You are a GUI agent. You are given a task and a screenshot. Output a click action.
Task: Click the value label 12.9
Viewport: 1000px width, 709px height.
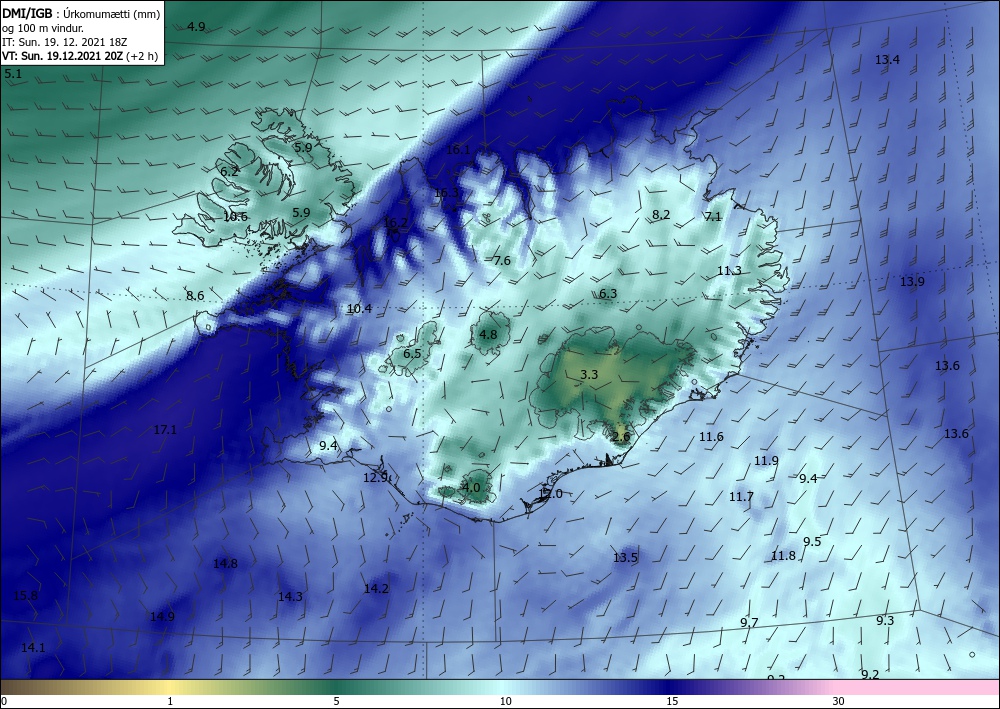pos(376,478)
